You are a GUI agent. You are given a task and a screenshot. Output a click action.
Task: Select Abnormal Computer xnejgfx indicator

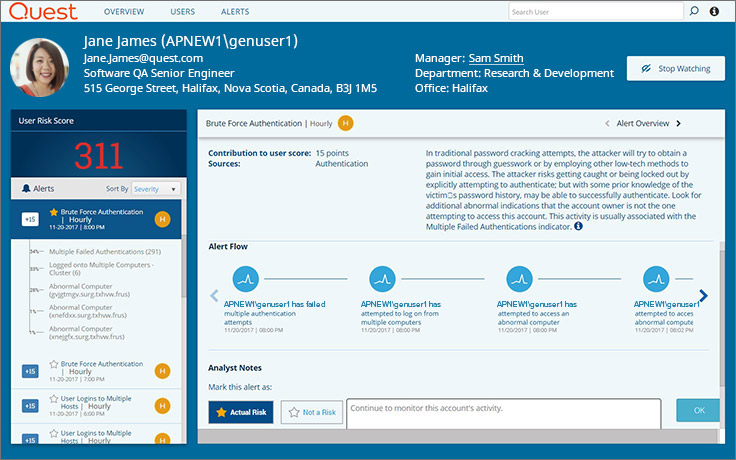point(87,333)
